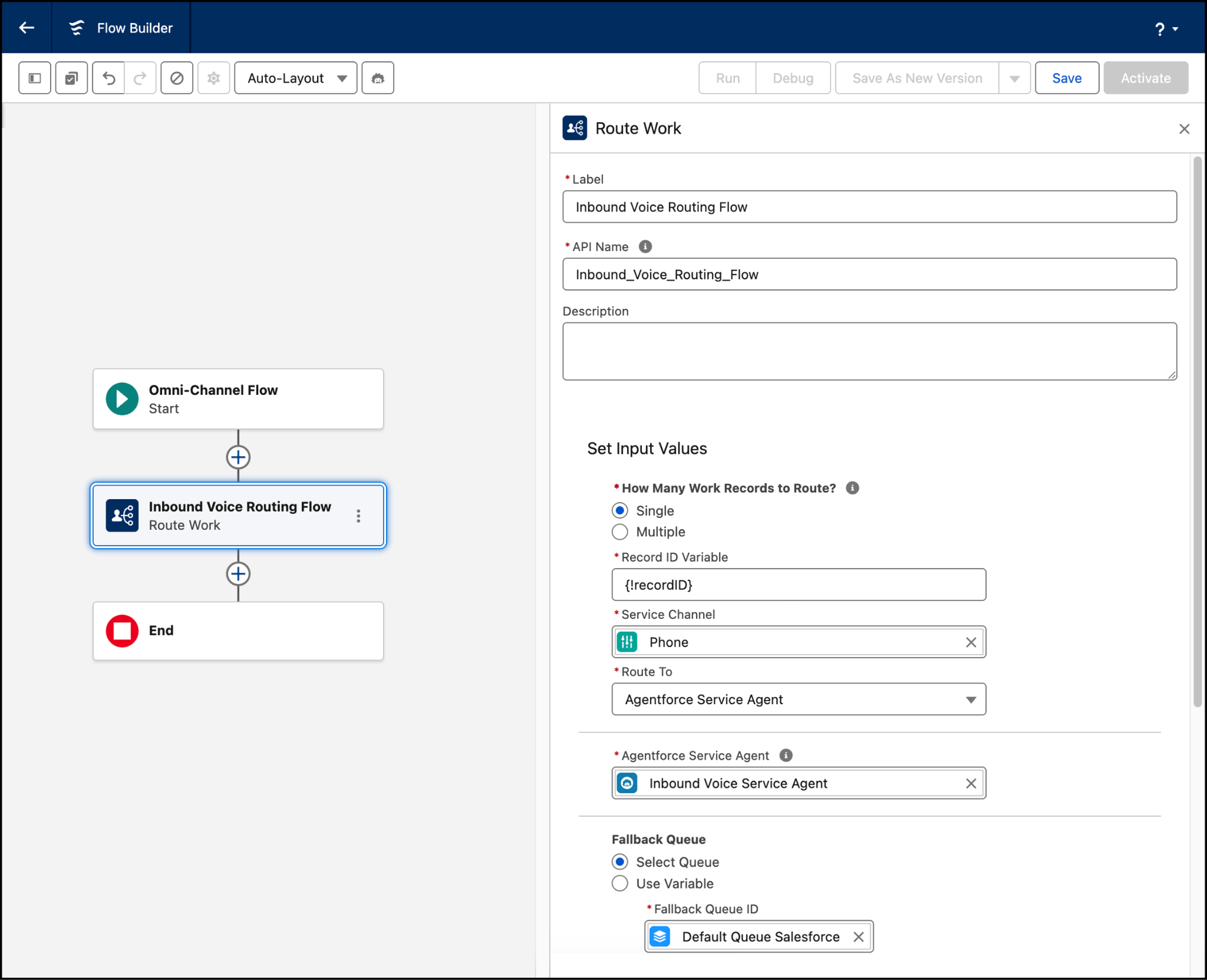
Task: Edit the Record ID Variable field
Action: coord(799,585)
